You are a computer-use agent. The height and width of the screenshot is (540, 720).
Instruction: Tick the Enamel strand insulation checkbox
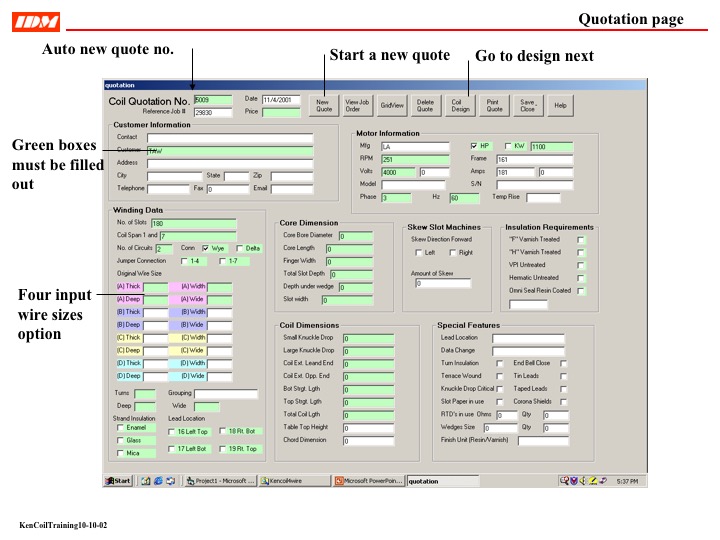tap(121, 427)
